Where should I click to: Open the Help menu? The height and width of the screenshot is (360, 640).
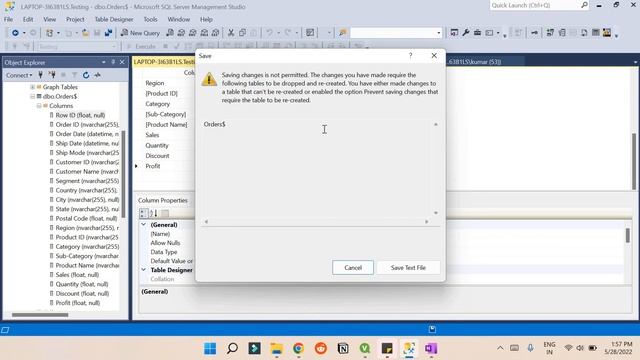click(x=206, y=19)
